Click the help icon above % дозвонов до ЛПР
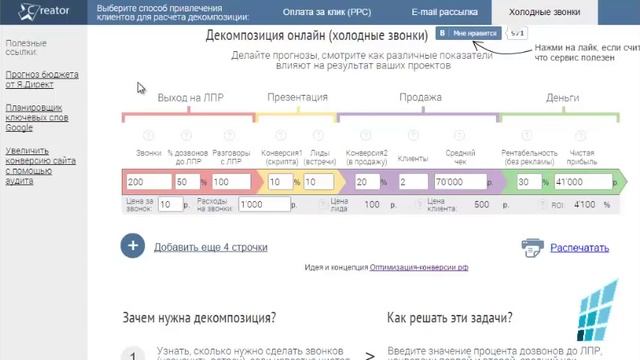 point(186,135)
